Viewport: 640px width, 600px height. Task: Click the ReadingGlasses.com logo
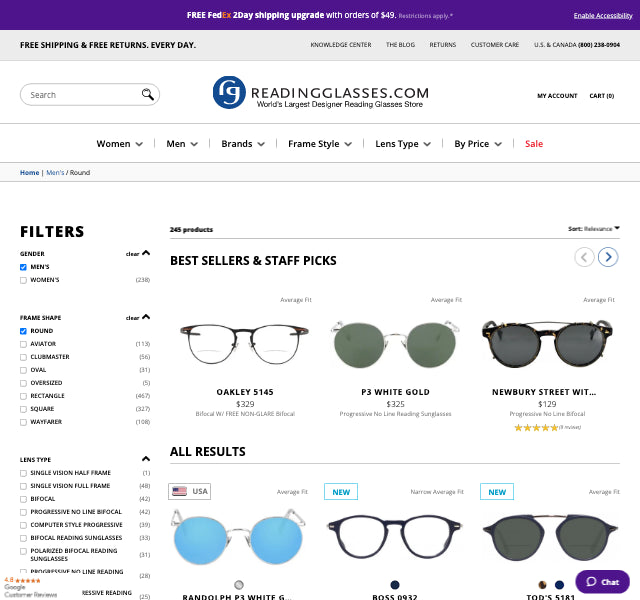(x=321, y=93)
